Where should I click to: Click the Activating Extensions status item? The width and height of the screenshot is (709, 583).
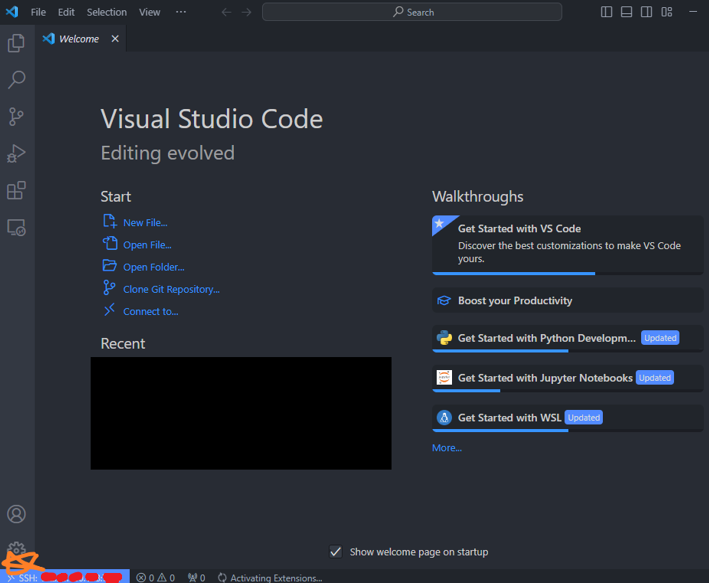(270, 578)
